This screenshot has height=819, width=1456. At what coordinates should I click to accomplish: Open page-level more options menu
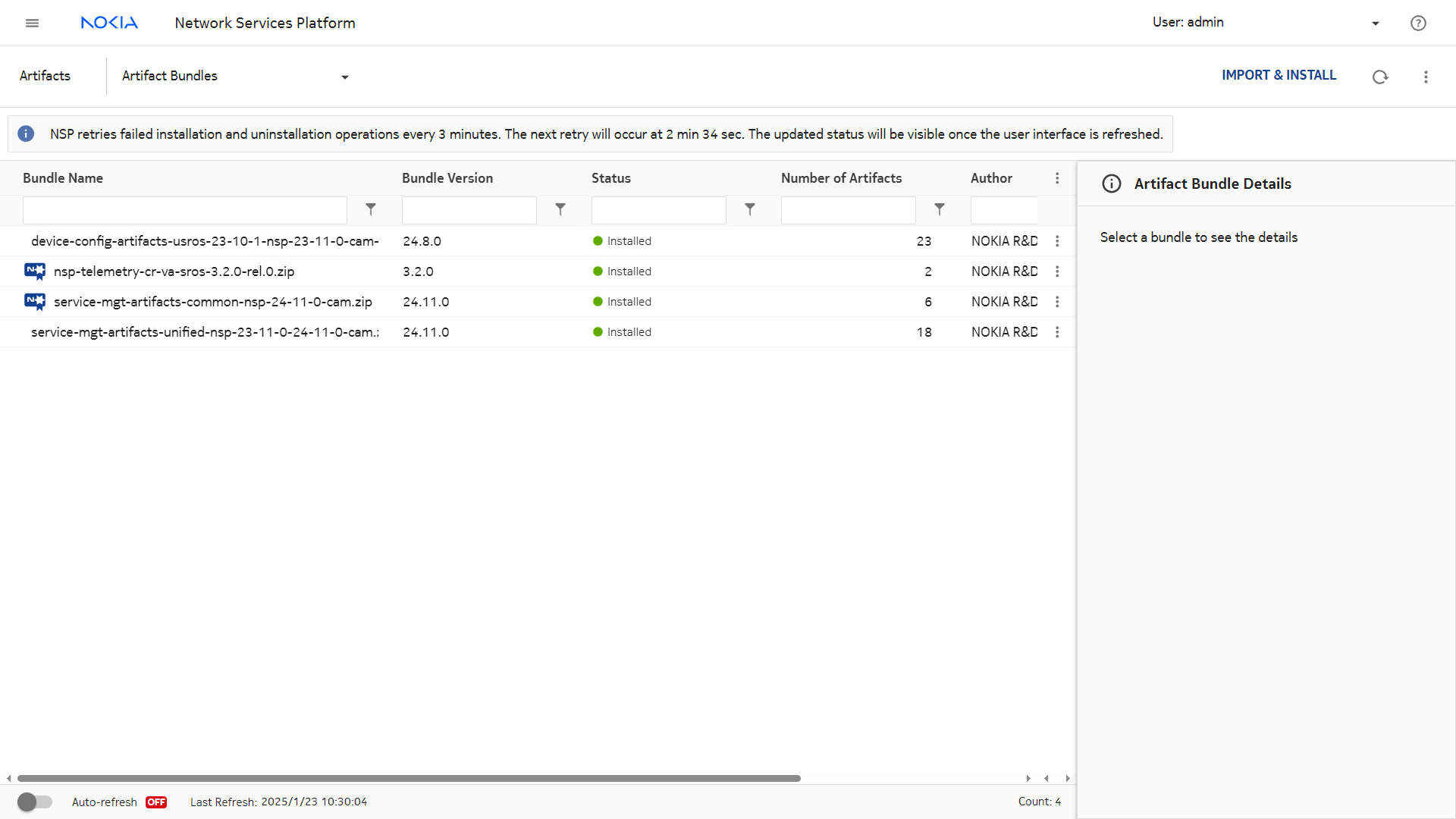click(1426, 77)
